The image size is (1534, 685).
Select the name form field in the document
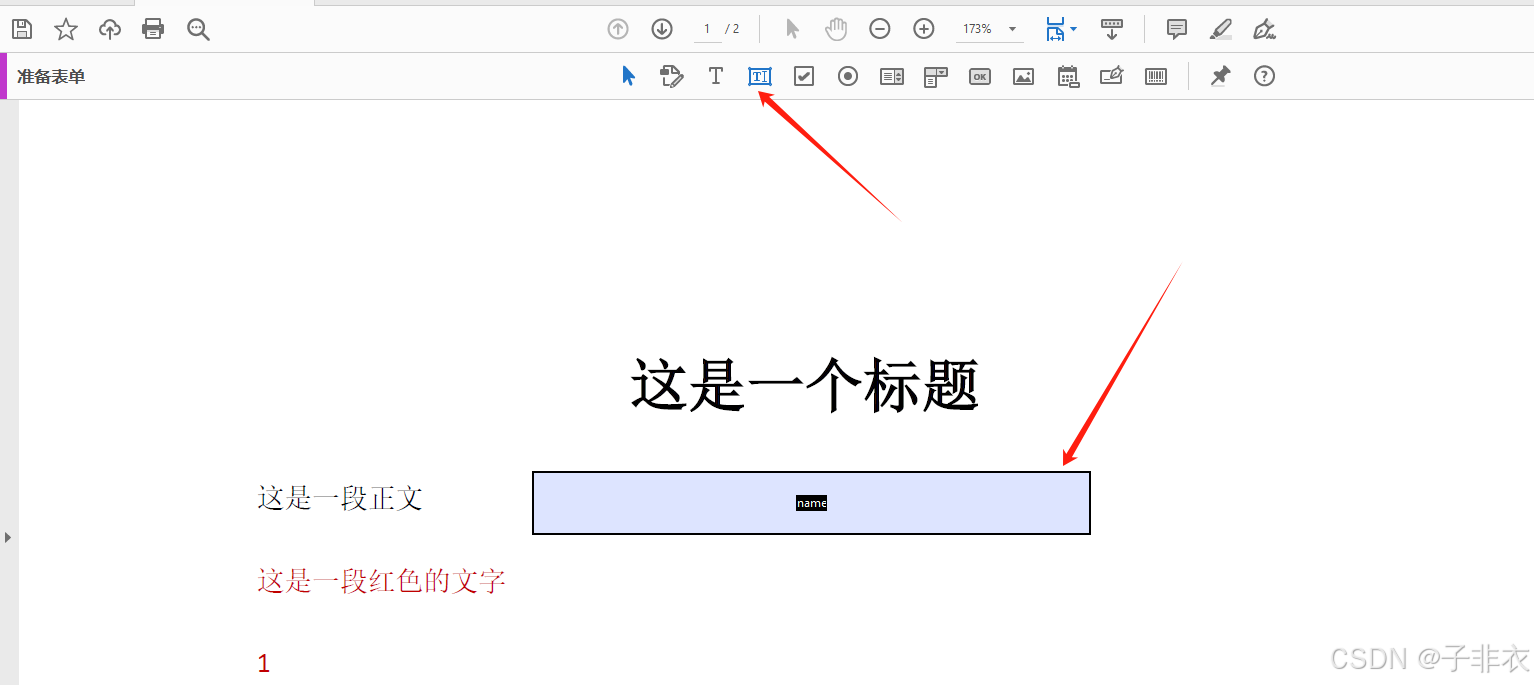(x=811, y=503)
